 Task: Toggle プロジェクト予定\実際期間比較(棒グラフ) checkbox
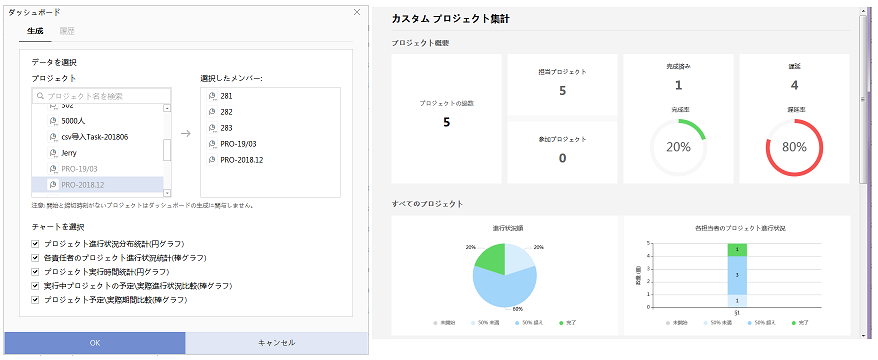(36, 300)
